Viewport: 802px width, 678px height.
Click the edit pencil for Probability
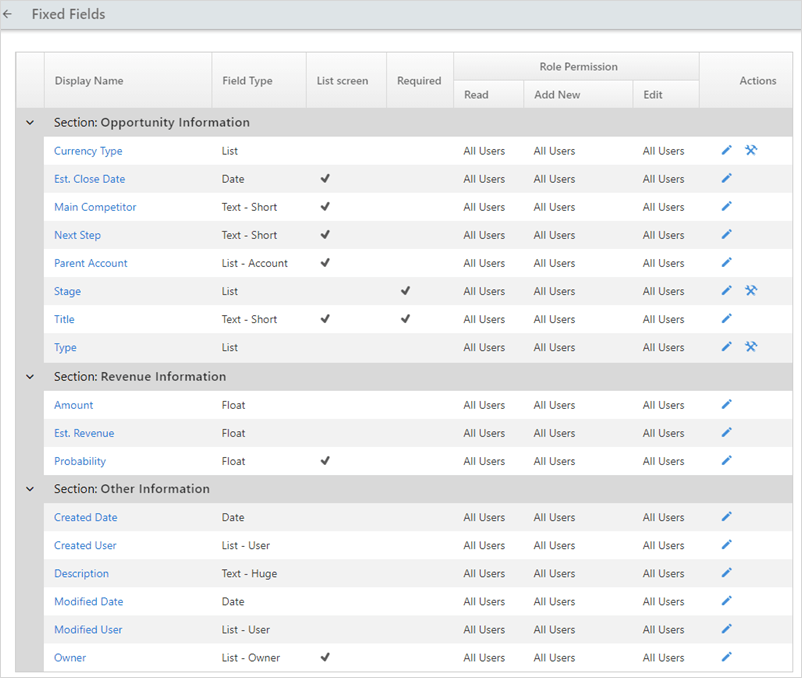click(x=726, y=461)
